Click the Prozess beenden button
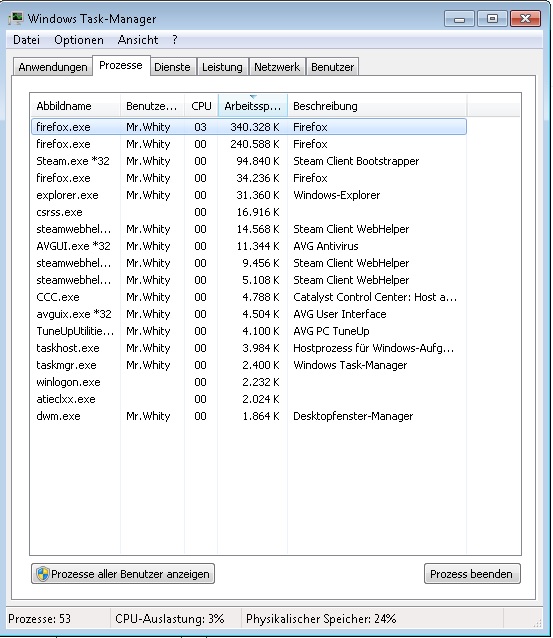This screenshot has width=553, height=638. tap(472, 574)
